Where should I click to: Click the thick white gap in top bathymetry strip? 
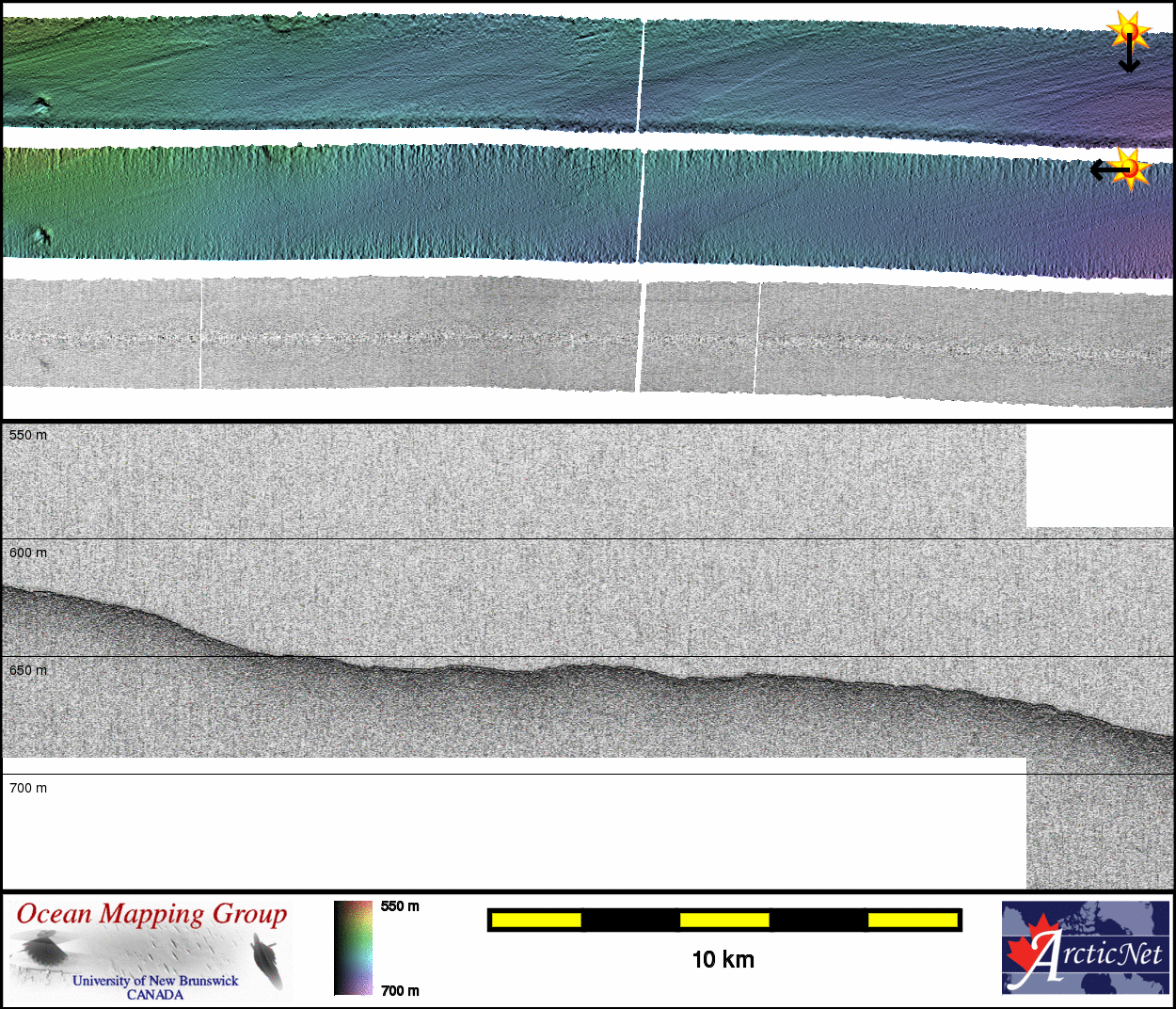[641, 75]
